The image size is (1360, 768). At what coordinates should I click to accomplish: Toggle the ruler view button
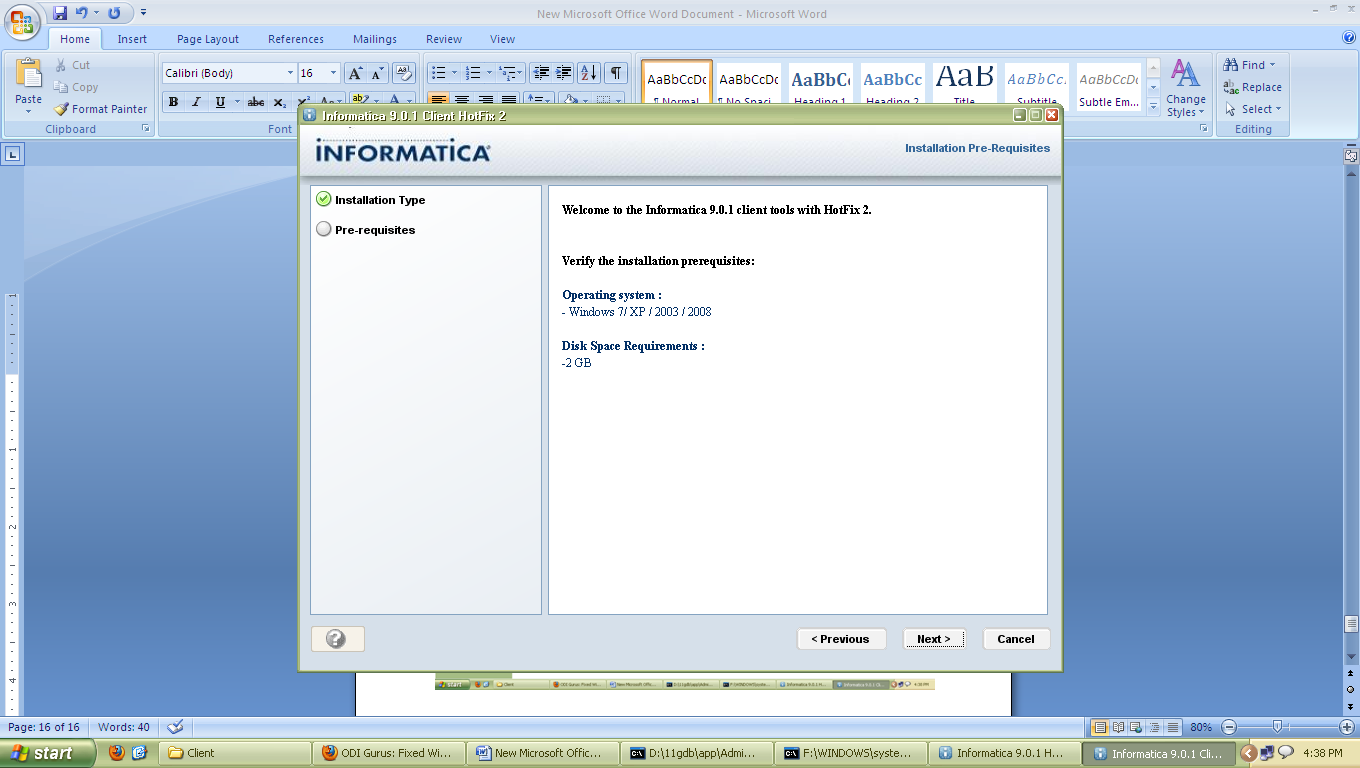click(1351, 154)
